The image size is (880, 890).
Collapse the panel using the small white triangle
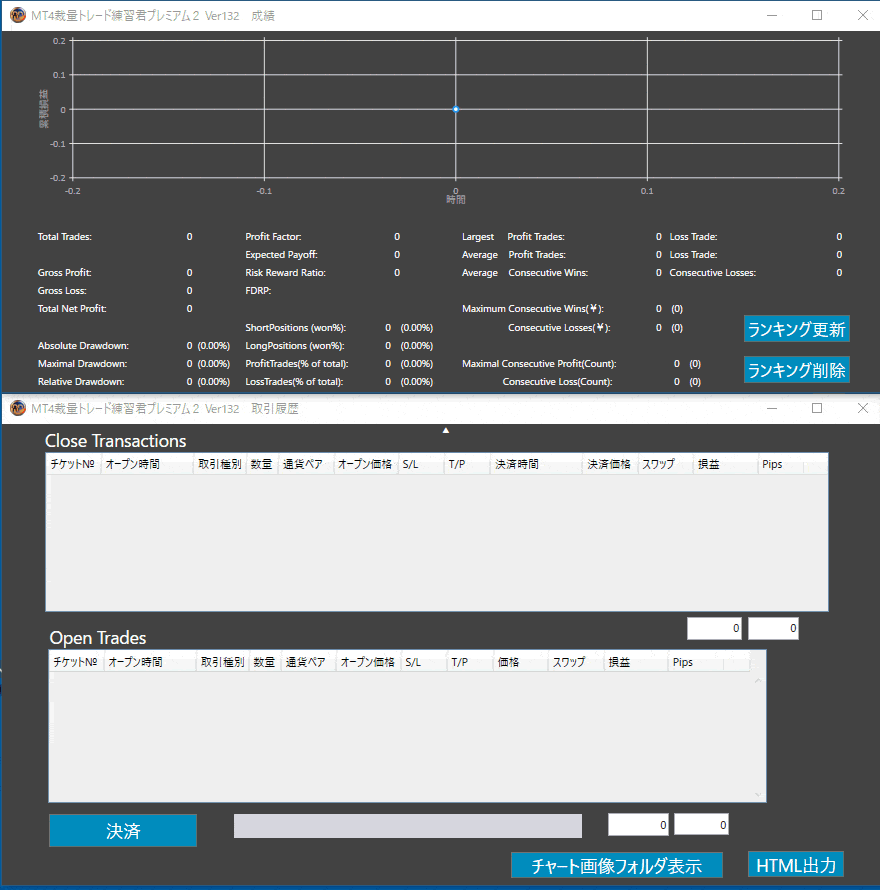coord(446,430)
